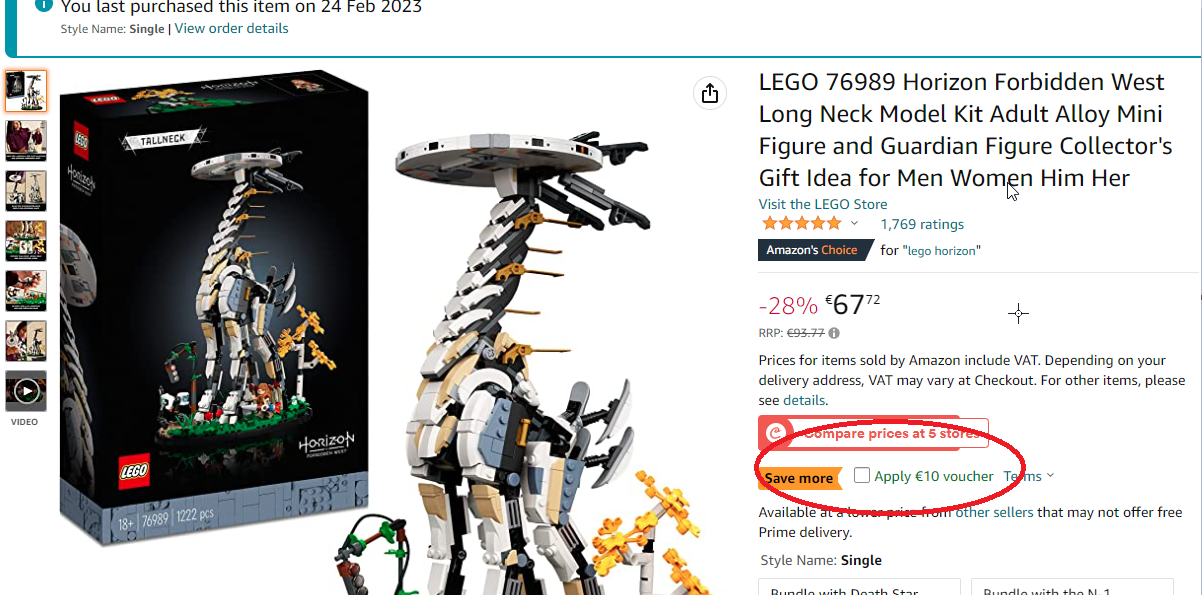Image resolution: width=1202 pixels, height=595 pixels.
Task: Select the second product image thumbnail
Action: [26, 141]
